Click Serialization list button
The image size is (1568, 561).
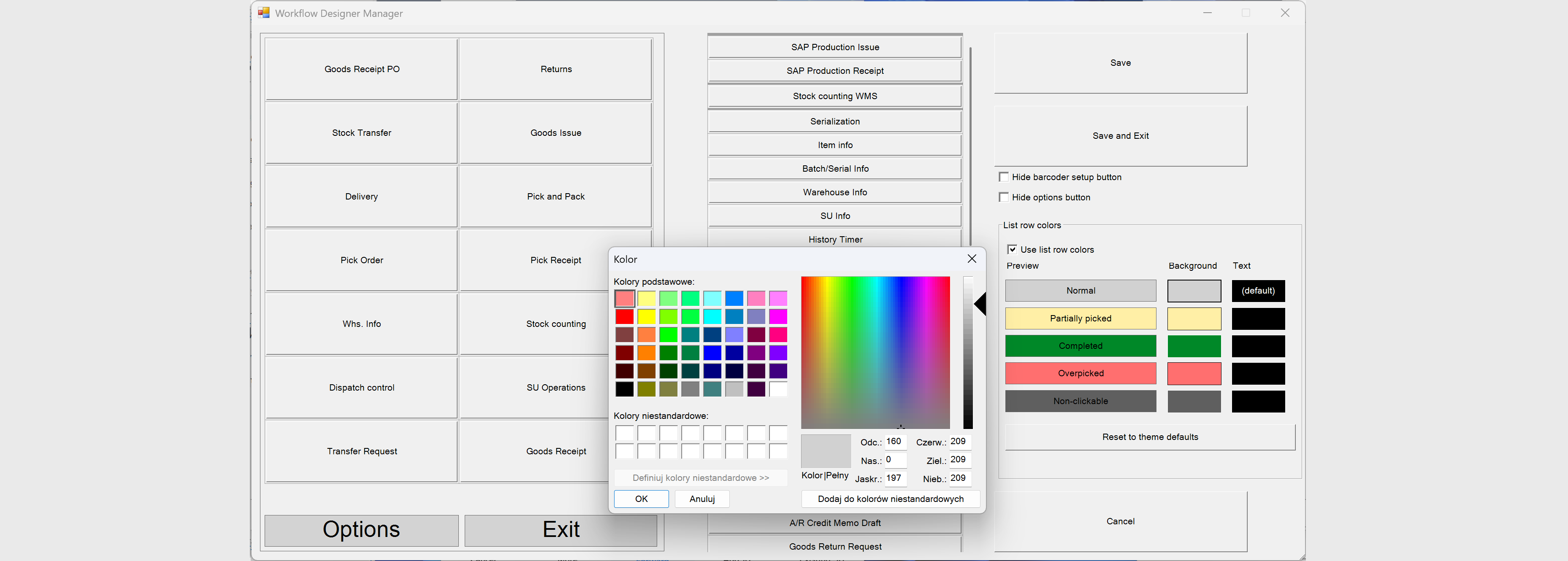(x=835, y=122)
